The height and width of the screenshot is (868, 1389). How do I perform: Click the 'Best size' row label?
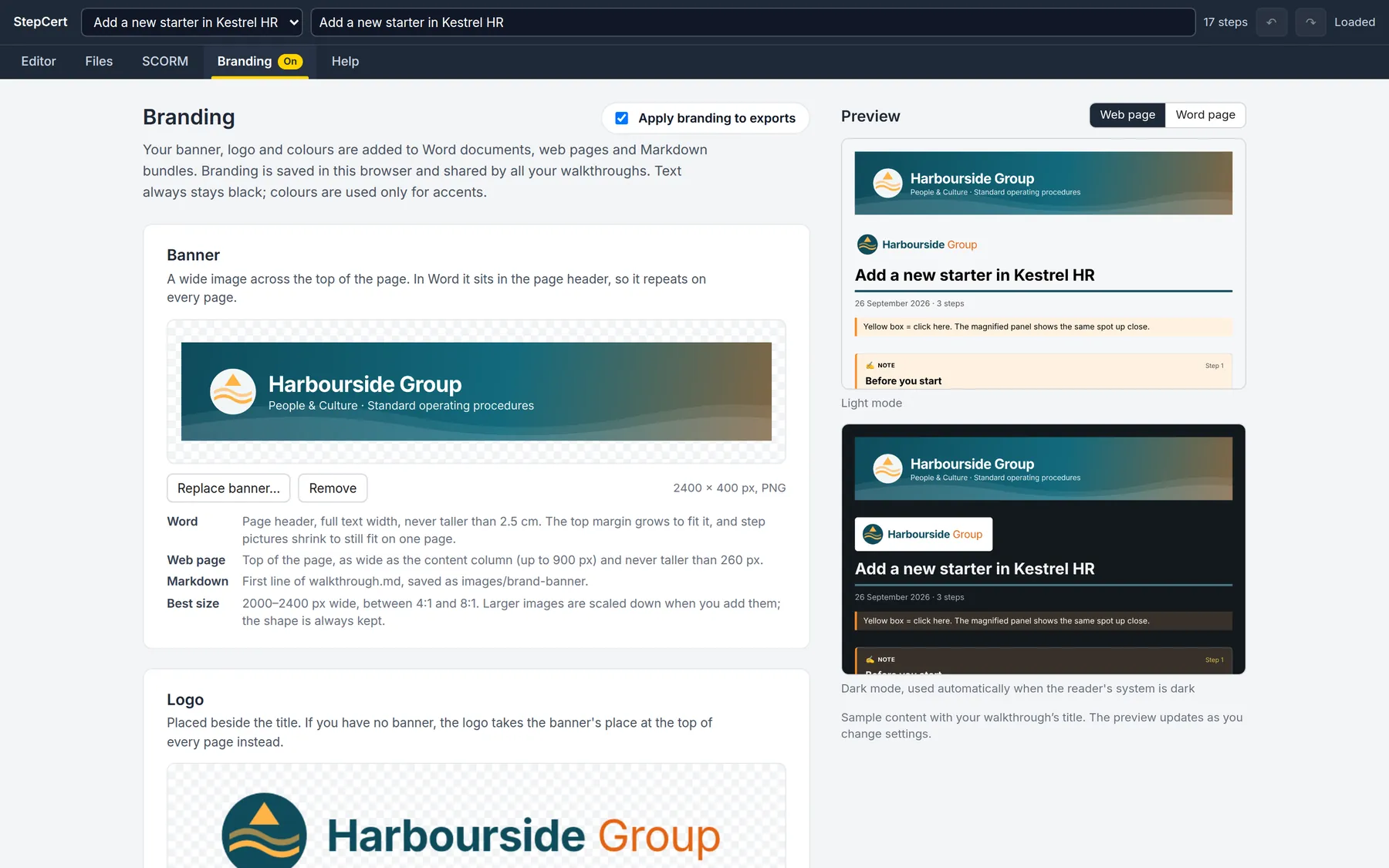pyautogui.click(x=193, y=603)
